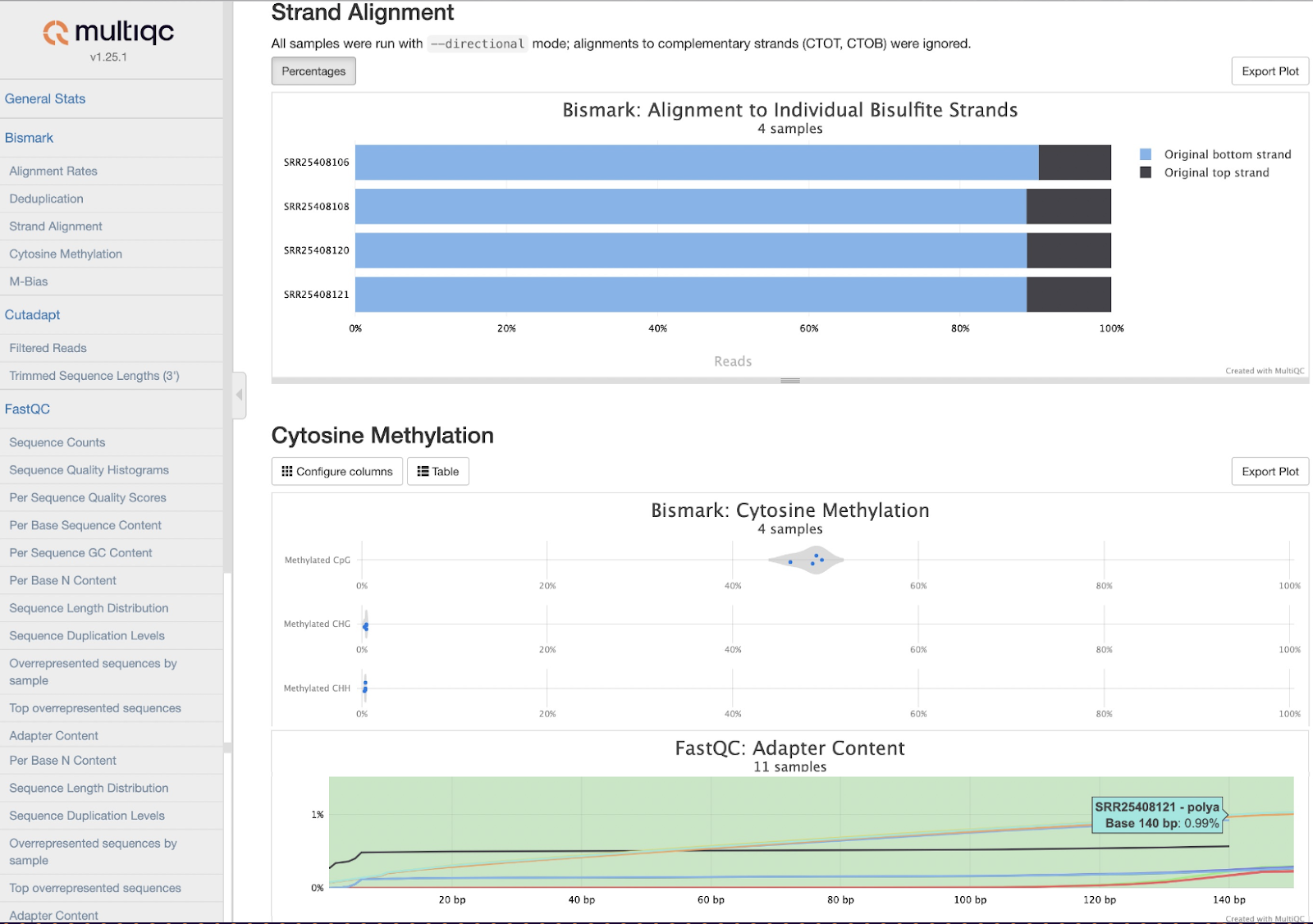Open first Per Base N Content link
This screenshot has width=1313, height=924.
coord(62,580)
